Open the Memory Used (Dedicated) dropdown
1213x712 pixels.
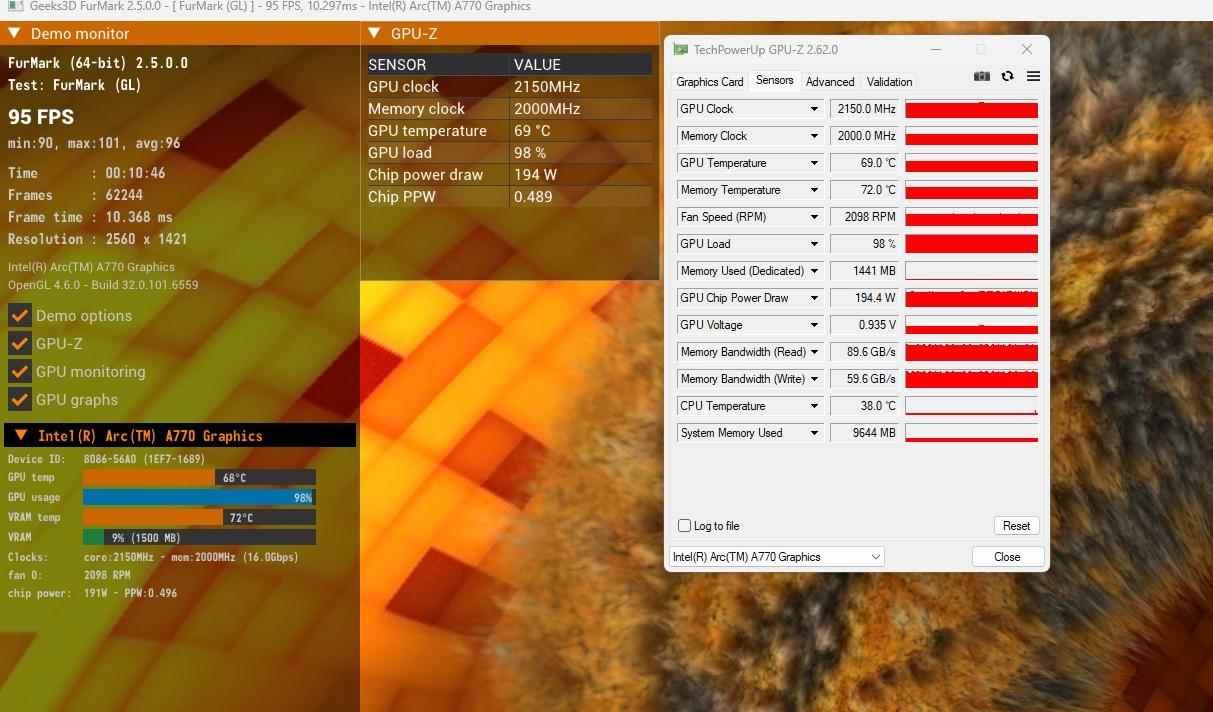(x=815, y=271)
